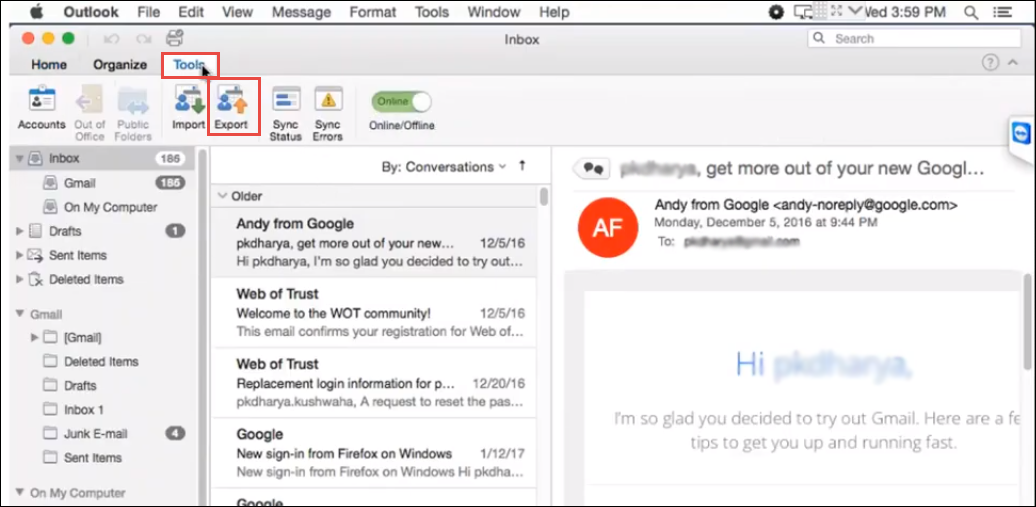
Task: Open Spotlight search in menu bar
Action: click(971, 12)
